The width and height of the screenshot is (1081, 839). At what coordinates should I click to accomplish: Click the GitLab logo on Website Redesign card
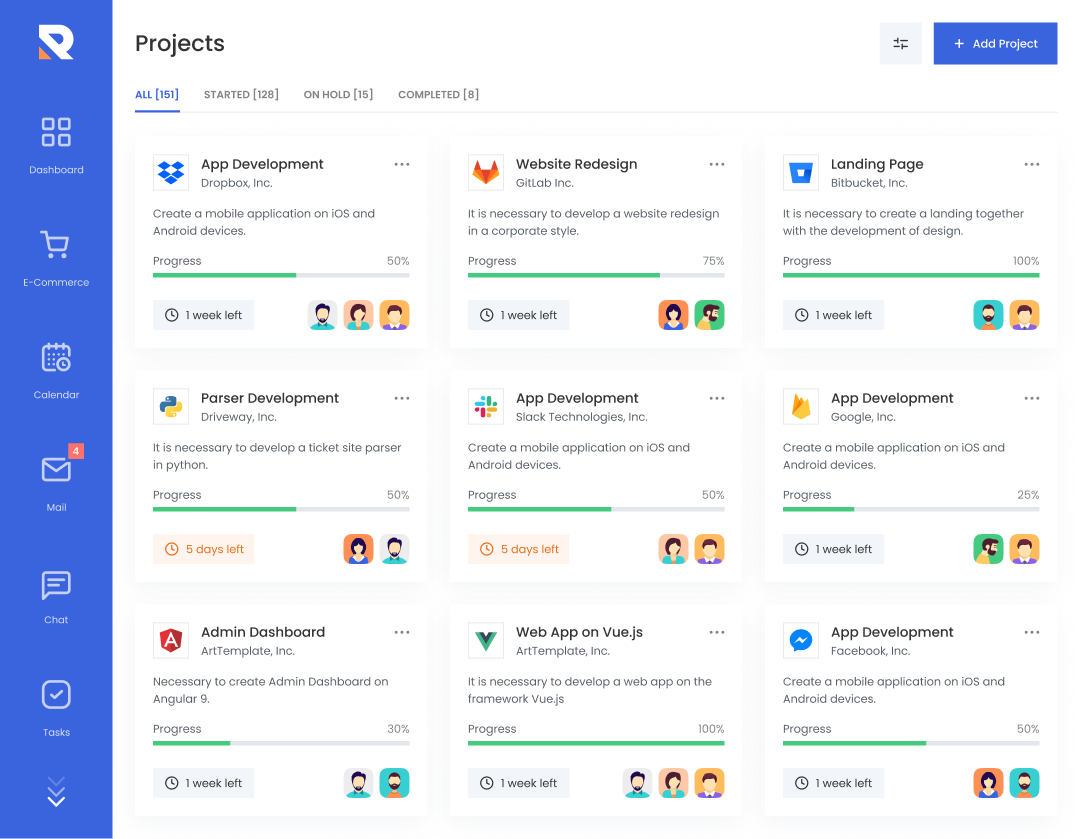(x=486, y=172)
